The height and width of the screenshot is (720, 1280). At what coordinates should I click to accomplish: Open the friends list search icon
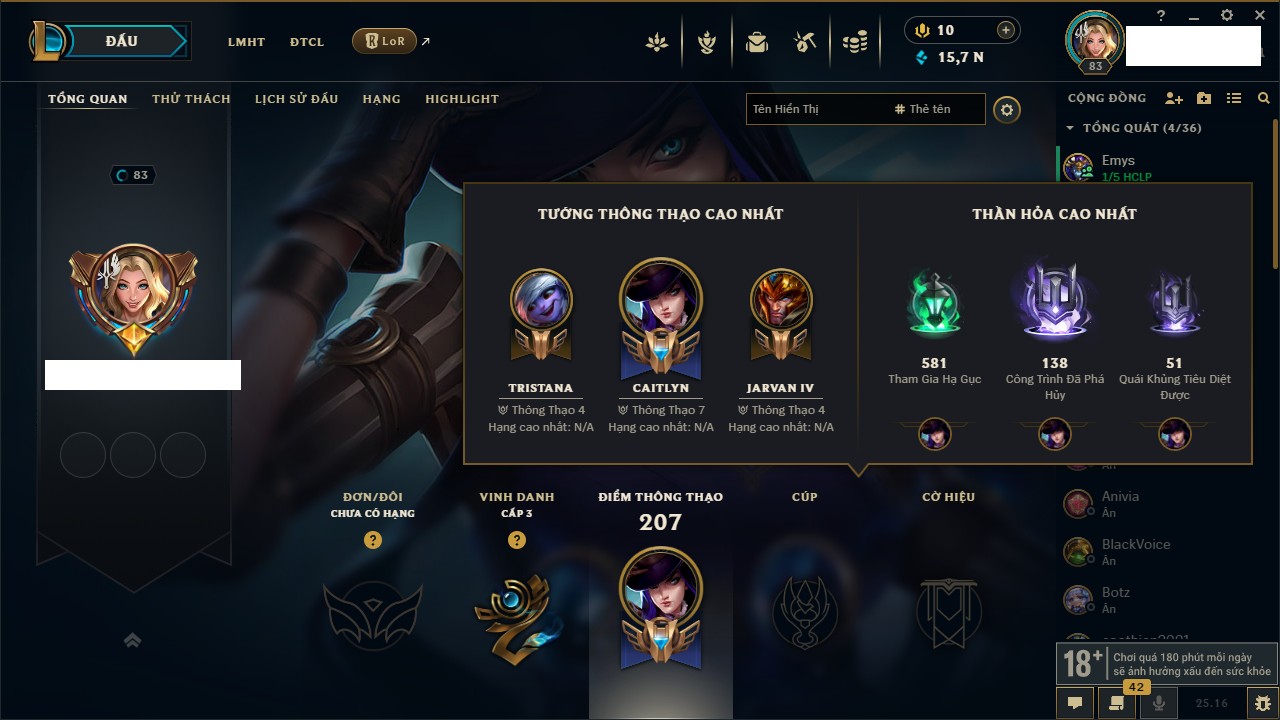click(1264, 98)
